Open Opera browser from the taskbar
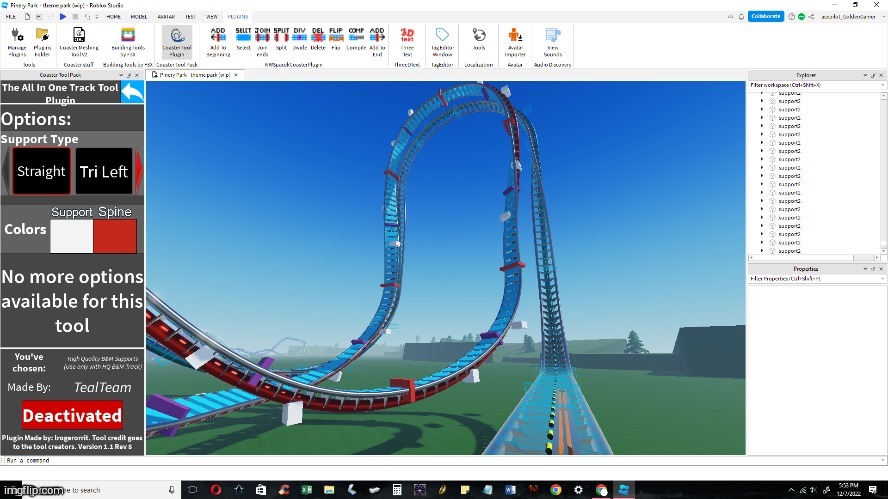Viewport: 888px width, 499px height. [x=216, y=489]
